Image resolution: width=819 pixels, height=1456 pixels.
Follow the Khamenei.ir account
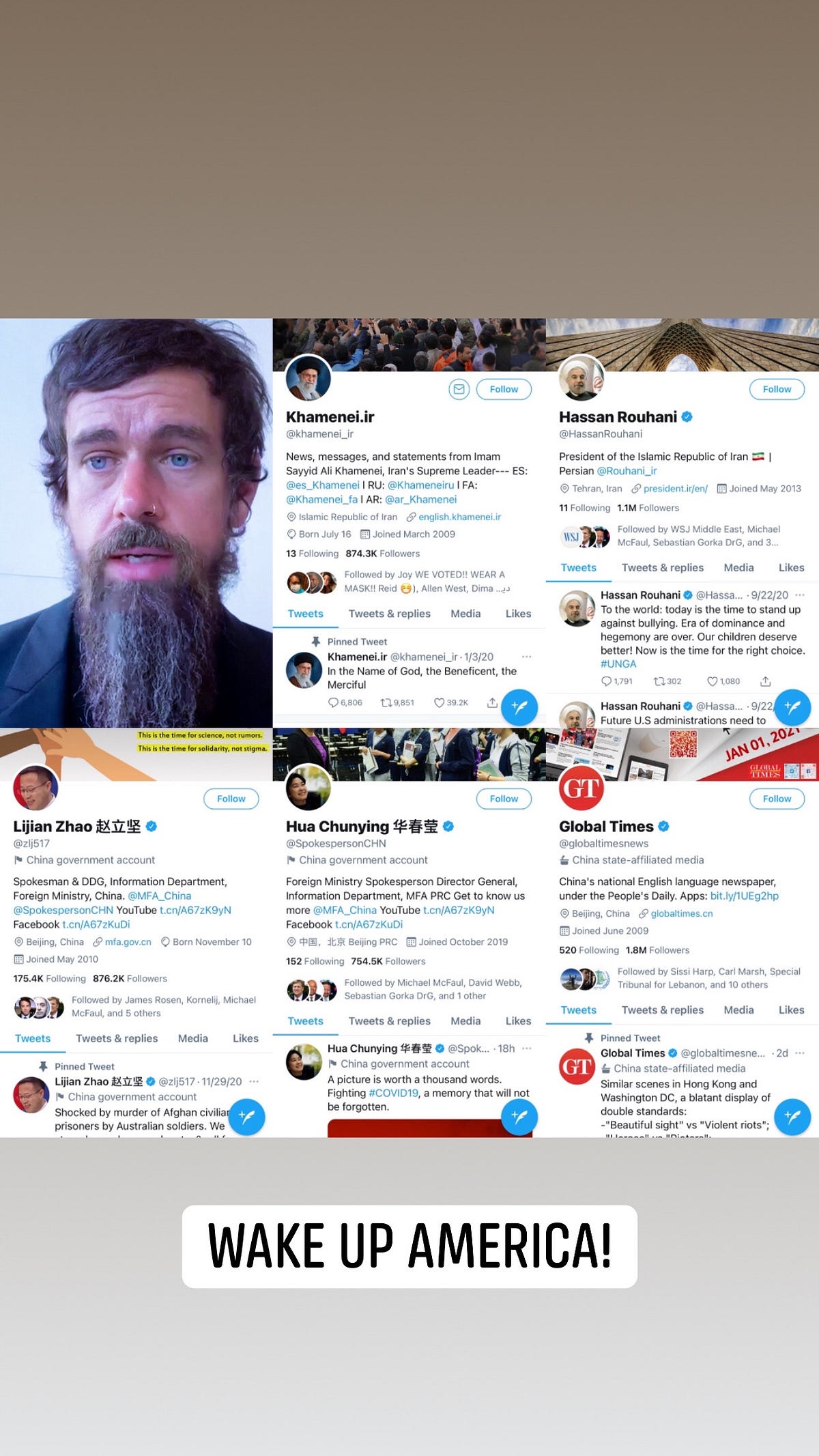point(504,389)
